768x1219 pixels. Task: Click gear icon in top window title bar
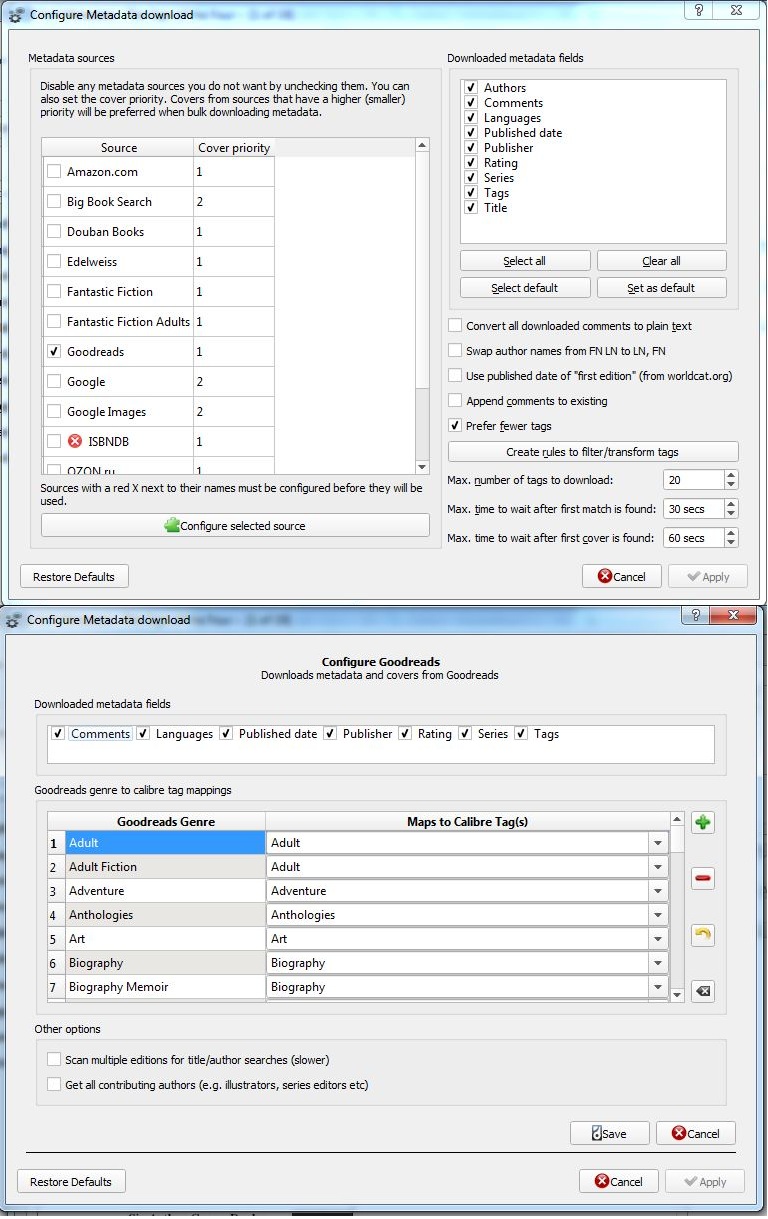(x=15, y=15)
